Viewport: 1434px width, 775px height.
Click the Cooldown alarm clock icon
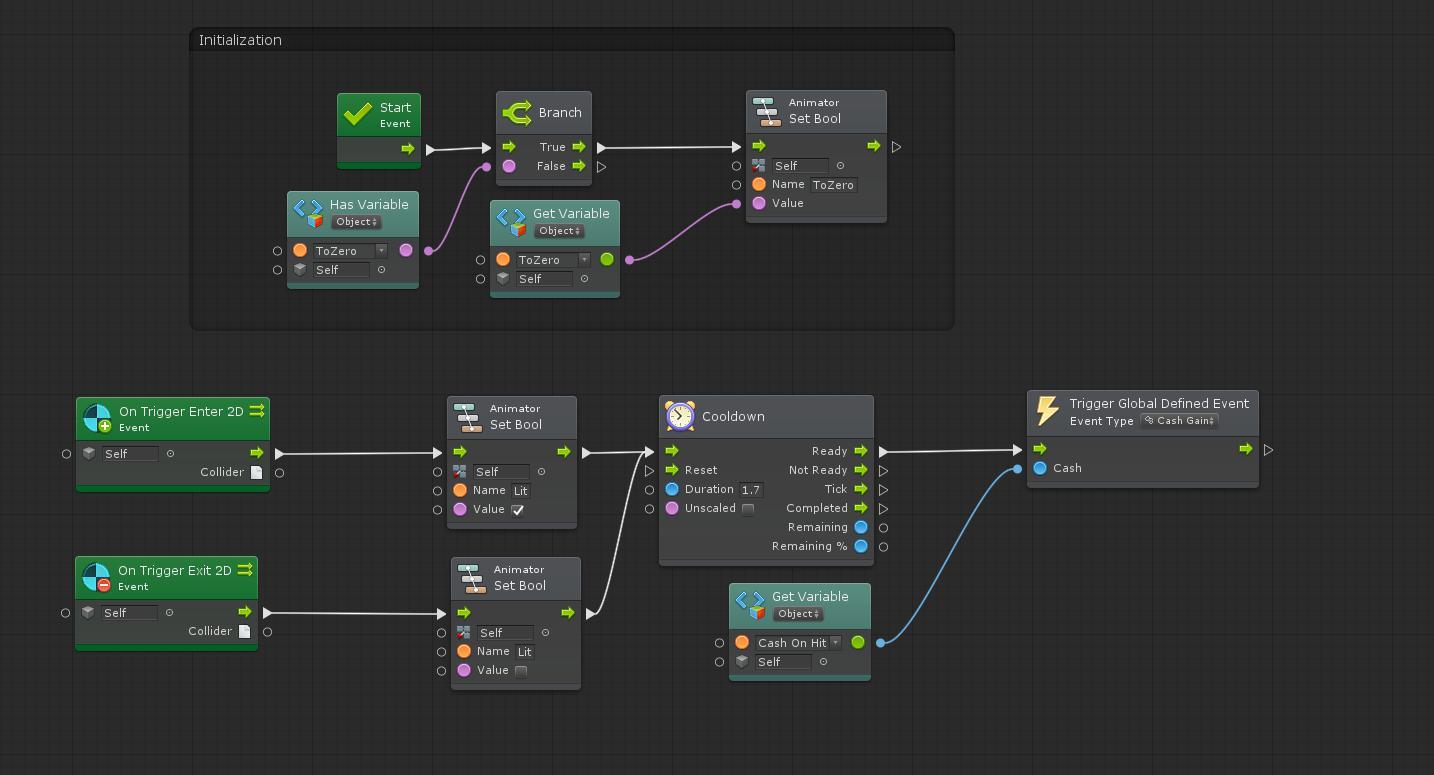tap(680, 416)
